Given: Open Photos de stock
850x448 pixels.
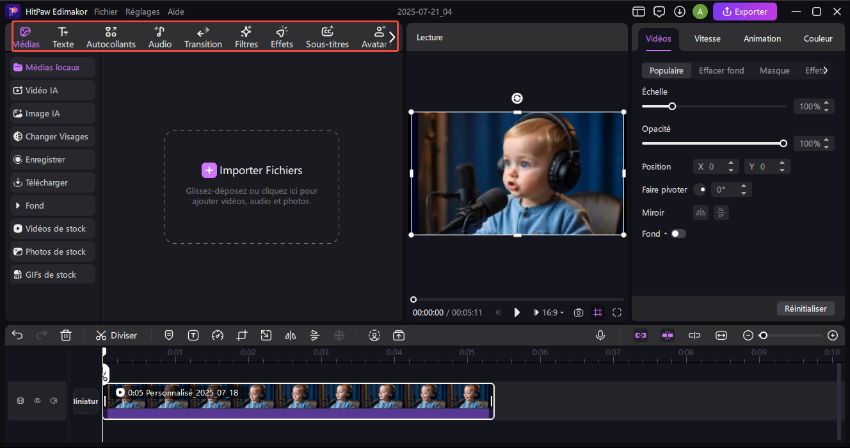Looking at the screenshot, I should [52, 252].
